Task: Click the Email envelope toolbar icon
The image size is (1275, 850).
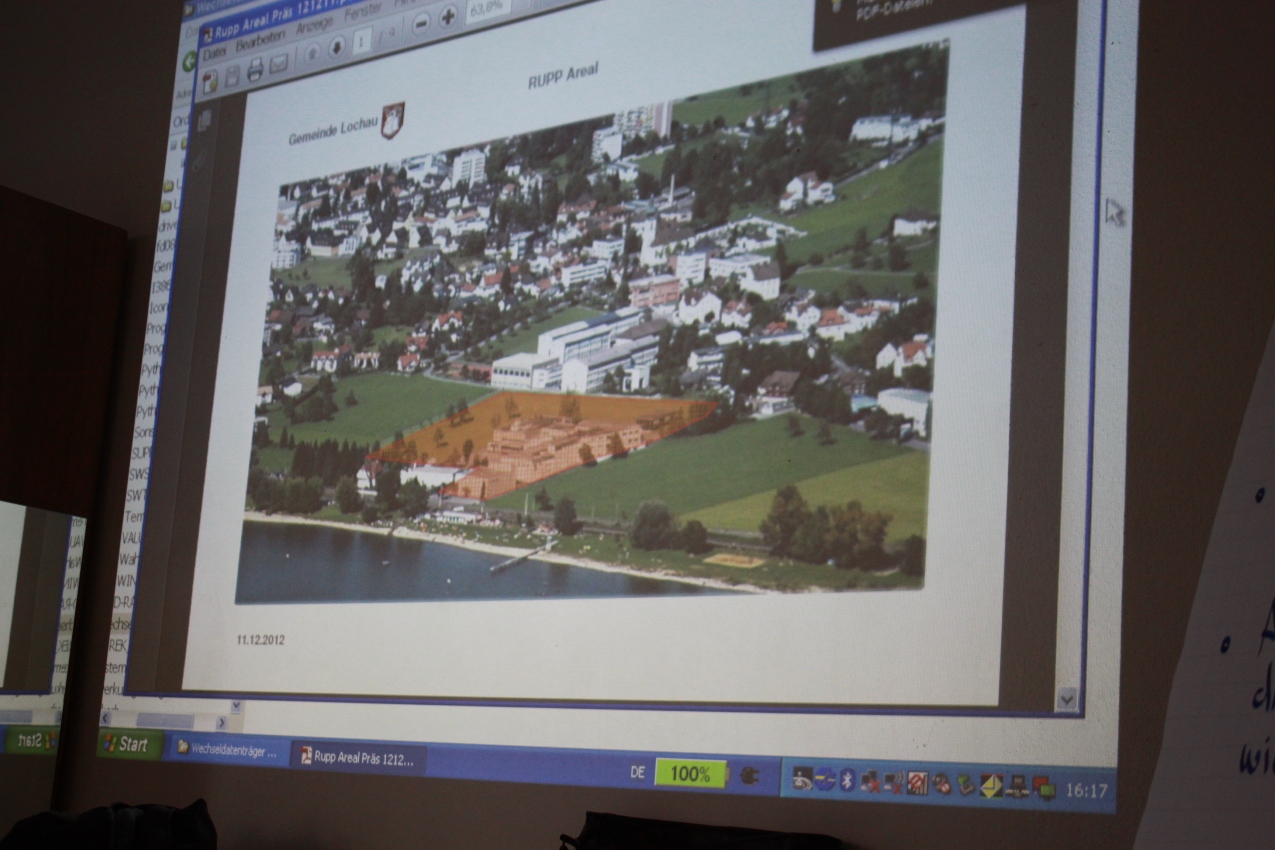Action: [x=279, y=64]
